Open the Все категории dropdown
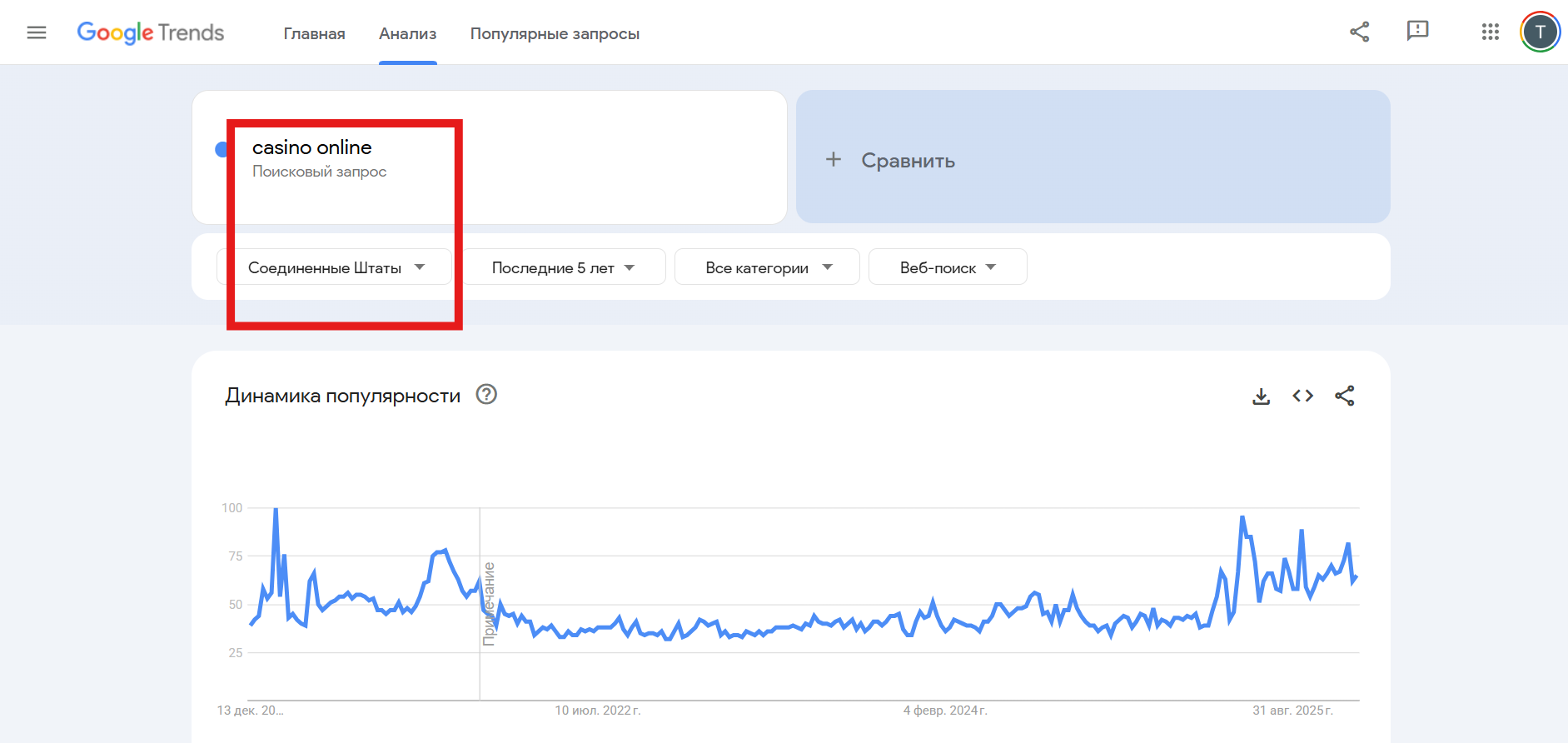The width and height of the screenshot is (1568, 743). coord(766,267)
